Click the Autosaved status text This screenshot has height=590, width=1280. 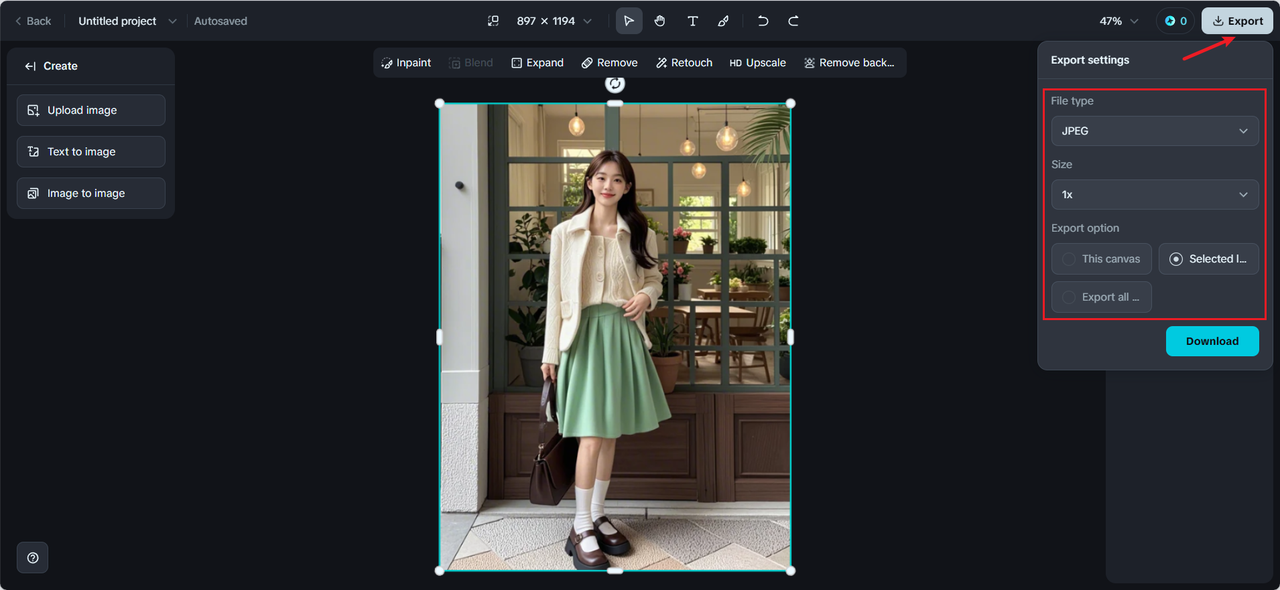coord(220,21)
